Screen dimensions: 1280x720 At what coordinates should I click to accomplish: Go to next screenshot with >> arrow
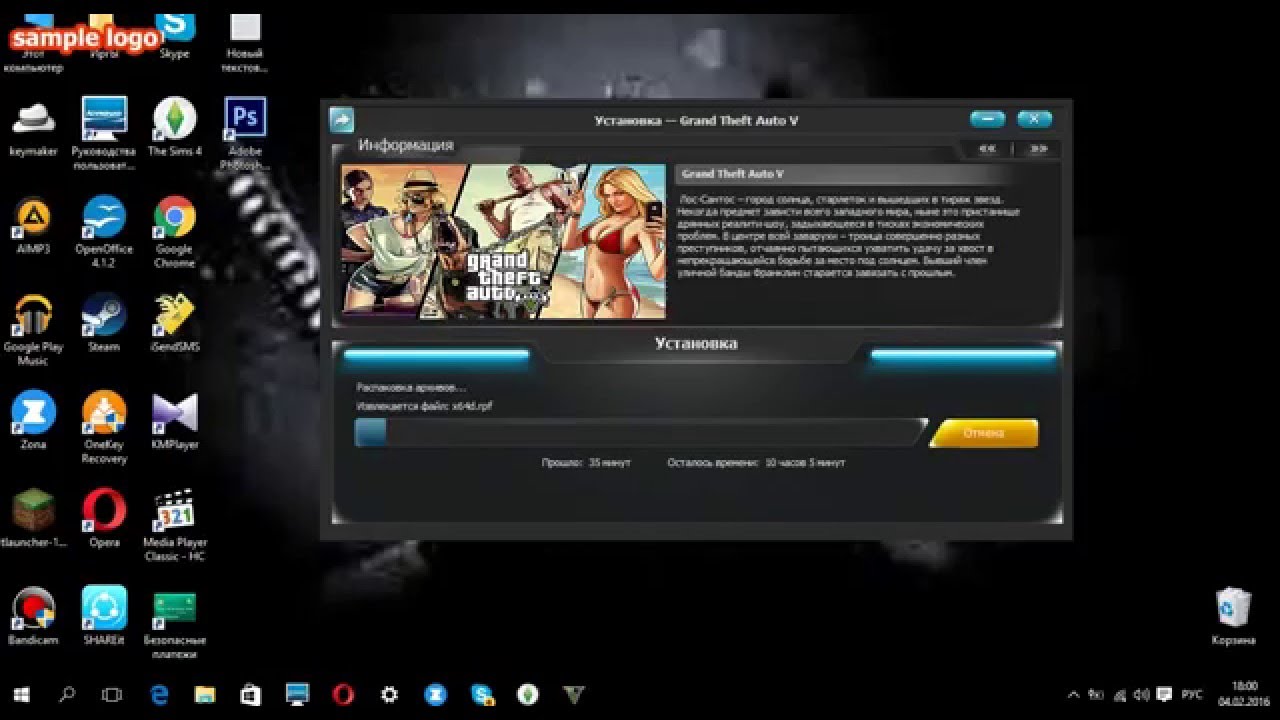click(1037, 148)
